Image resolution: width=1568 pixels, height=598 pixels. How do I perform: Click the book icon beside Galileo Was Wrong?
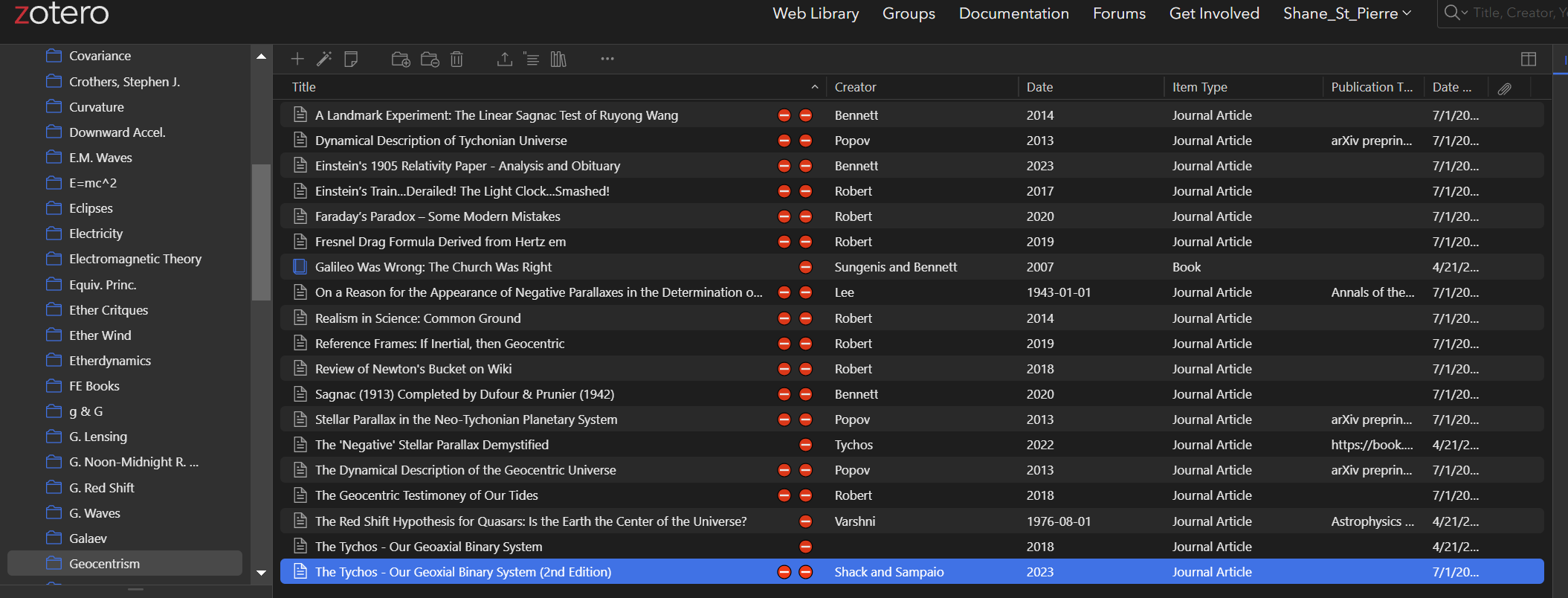click(x=300, y=266)
